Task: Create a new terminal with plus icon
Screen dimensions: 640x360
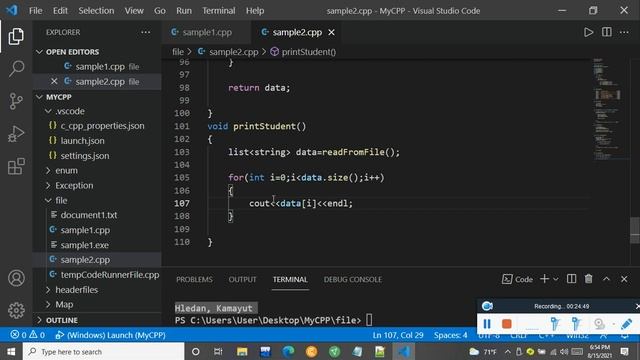Action: (x=544, y=279)
